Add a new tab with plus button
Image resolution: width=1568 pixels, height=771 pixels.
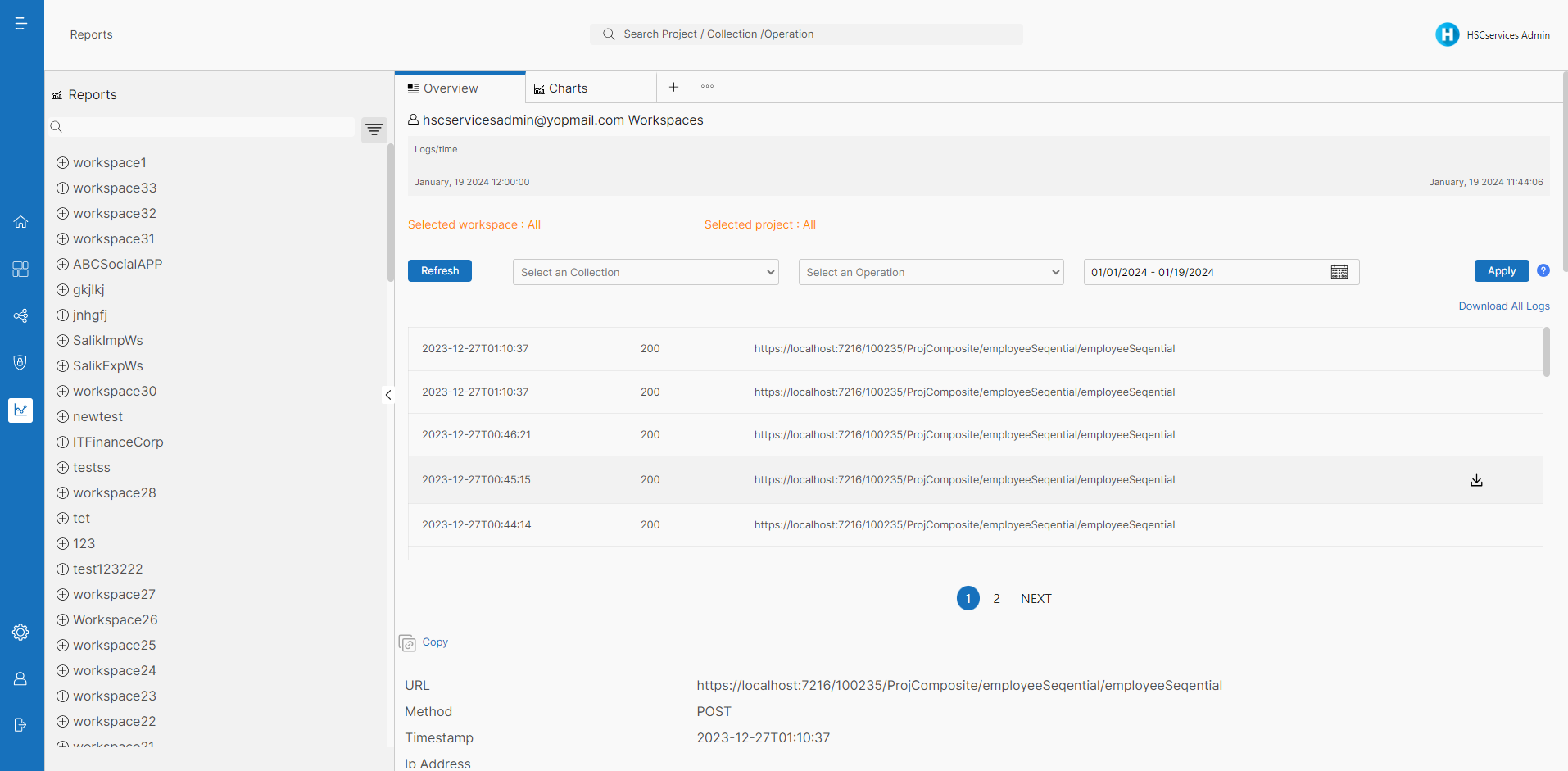tap(673, 87)
